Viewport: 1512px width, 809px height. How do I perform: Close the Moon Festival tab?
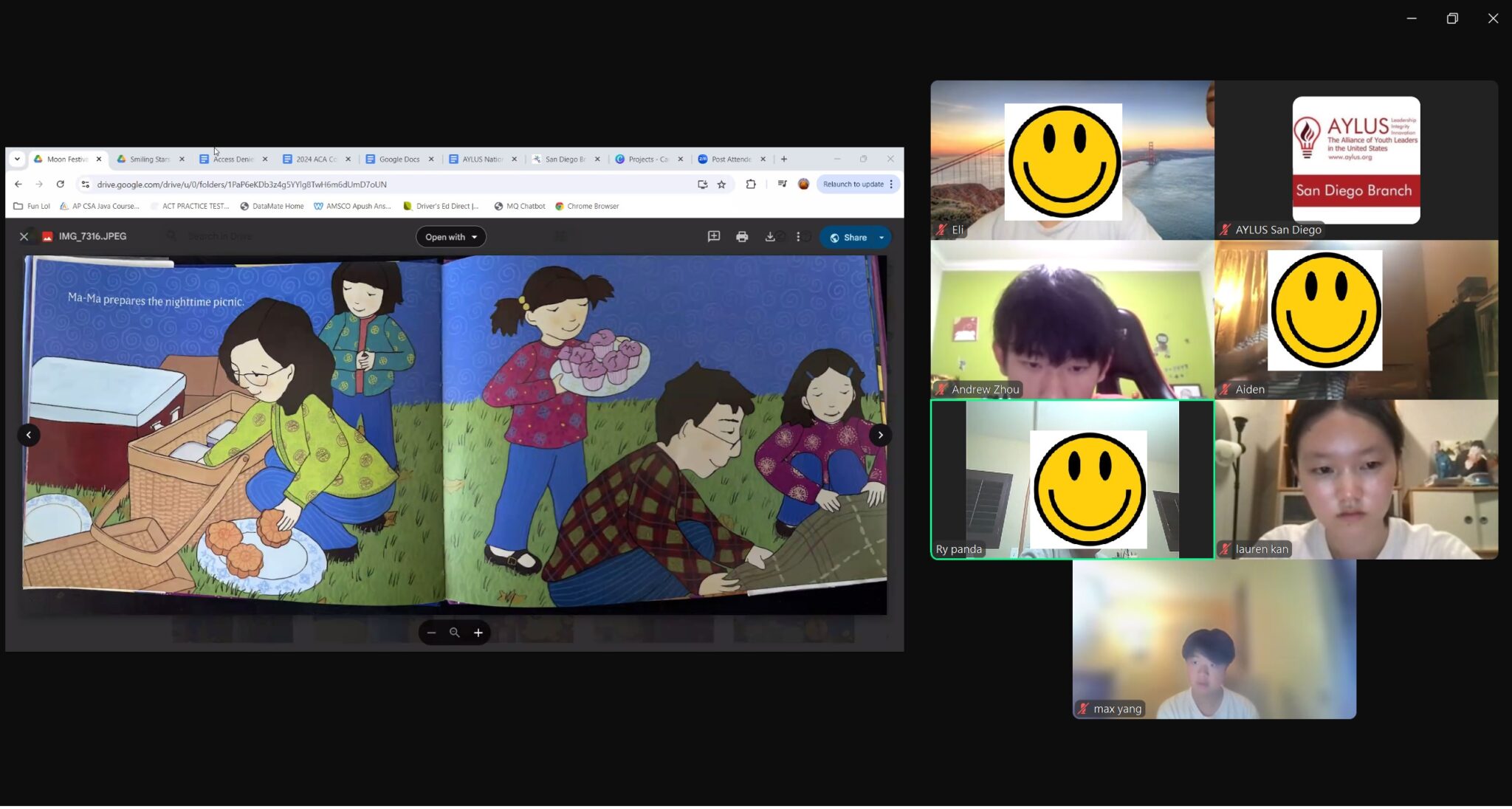tap(99, 159)
